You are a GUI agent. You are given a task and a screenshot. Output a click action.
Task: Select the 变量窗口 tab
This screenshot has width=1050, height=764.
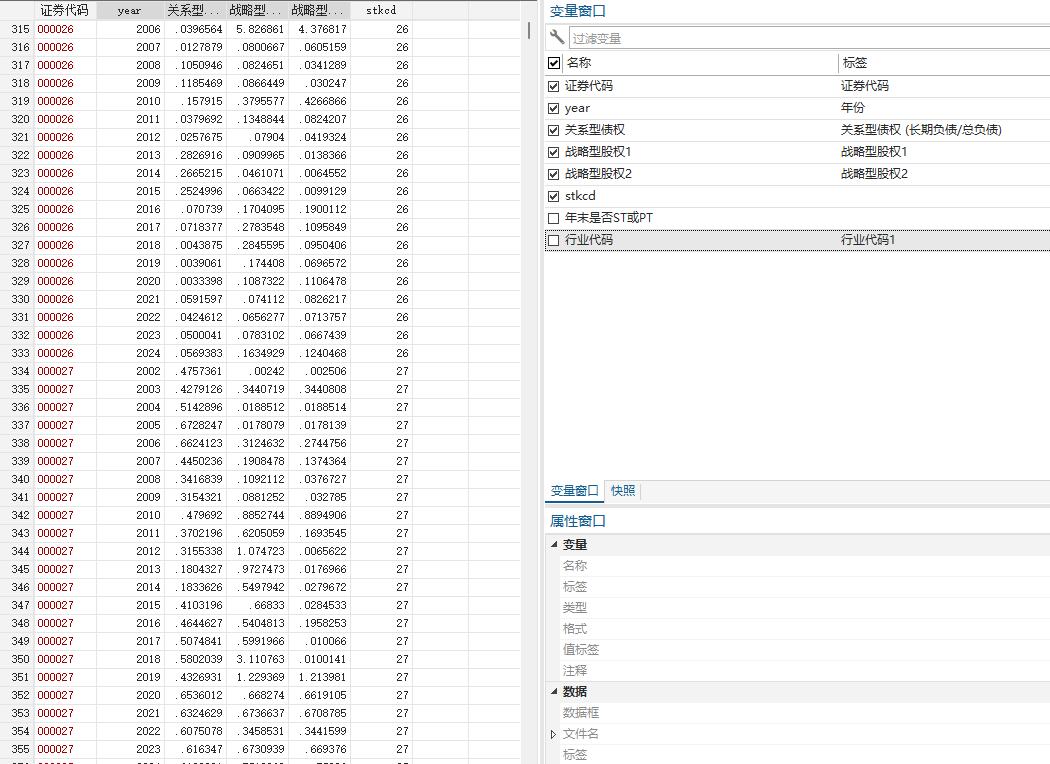coord(574,491)
